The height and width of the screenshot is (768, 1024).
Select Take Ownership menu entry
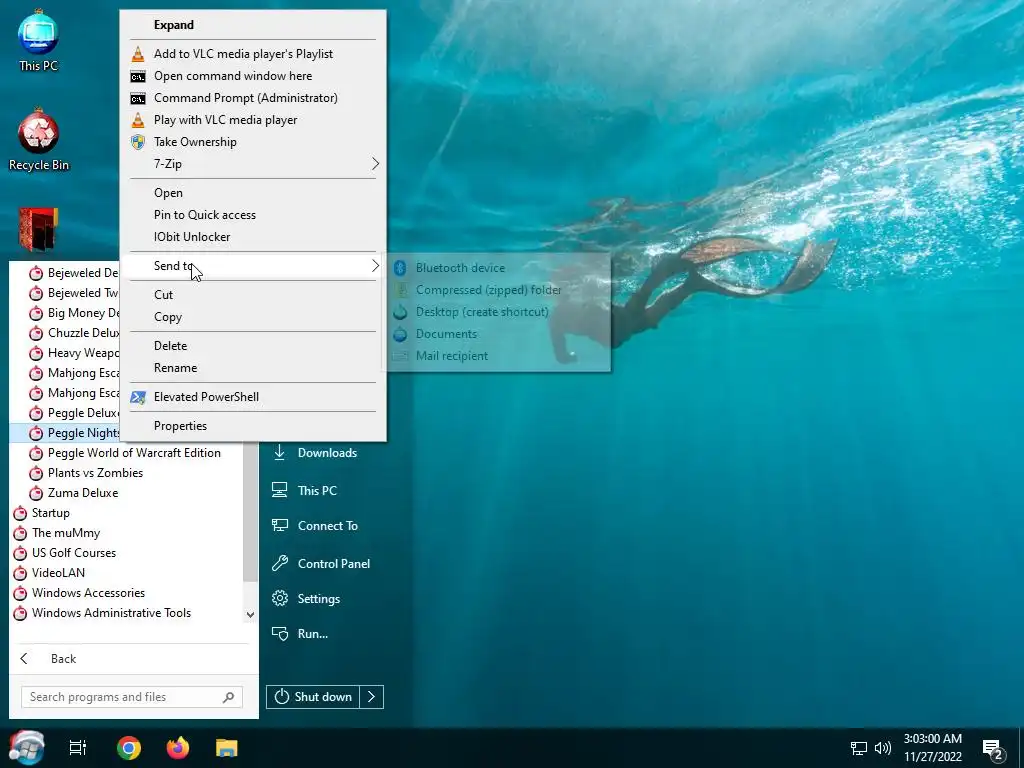click(253, 142)
